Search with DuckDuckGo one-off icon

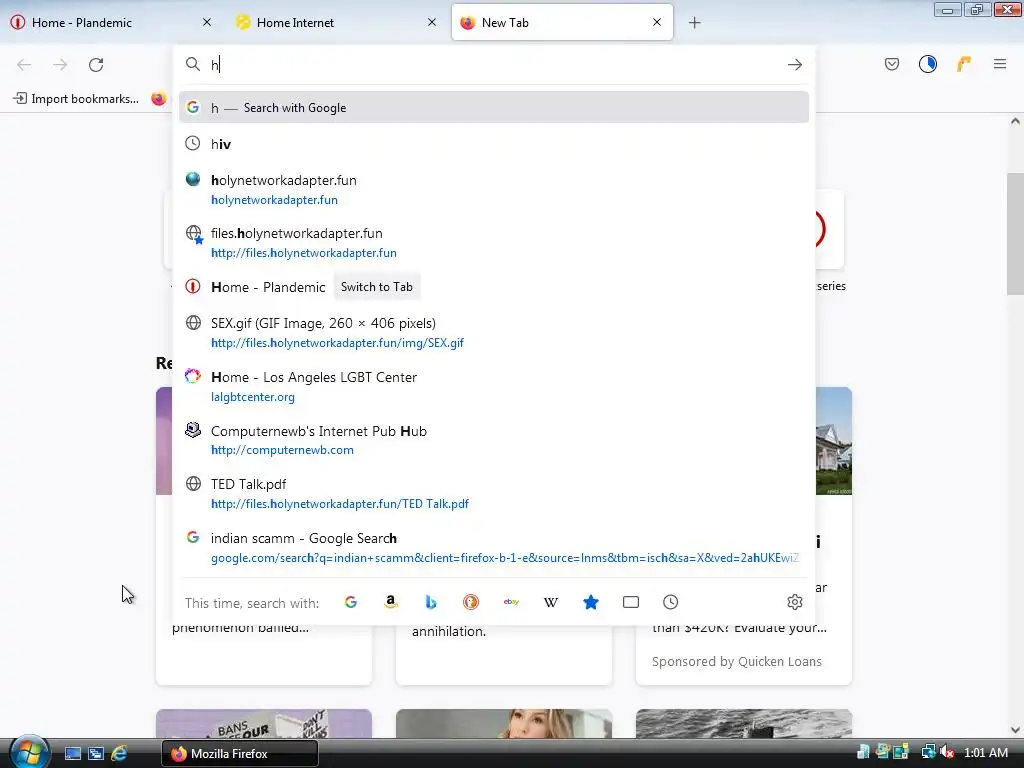(x=471, y=602)
